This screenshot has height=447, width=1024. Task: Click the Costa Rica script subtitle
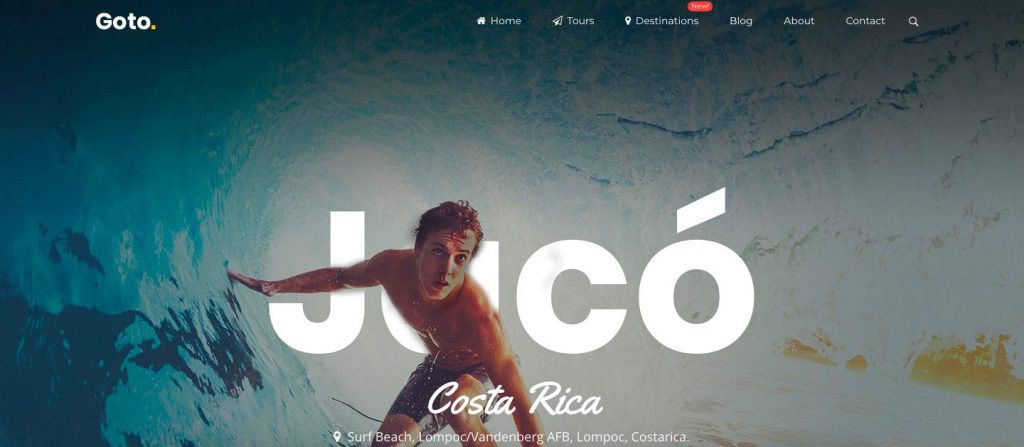point(515,399)
